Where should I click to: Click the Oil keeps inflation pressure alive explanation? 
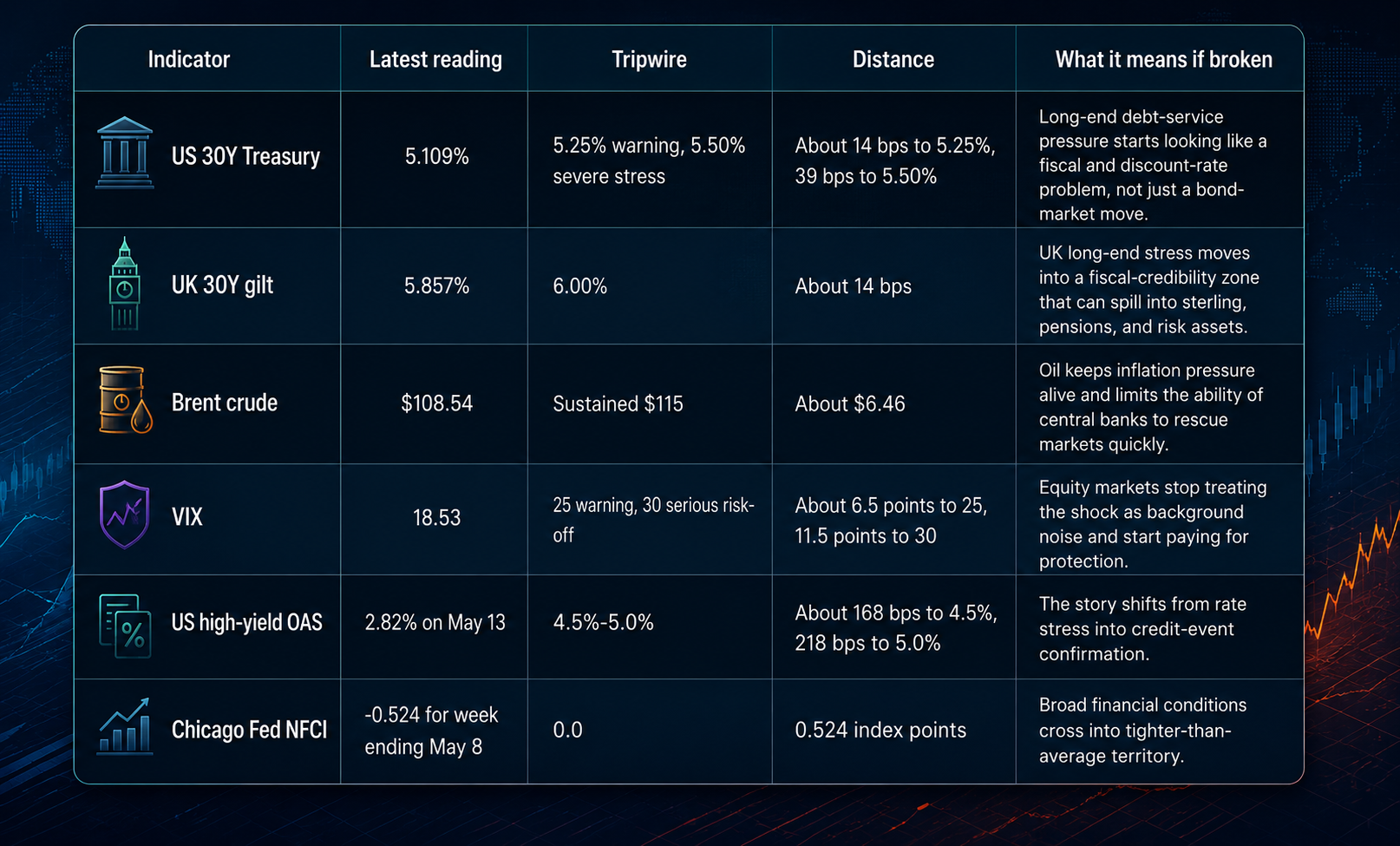pos(1150,407)
